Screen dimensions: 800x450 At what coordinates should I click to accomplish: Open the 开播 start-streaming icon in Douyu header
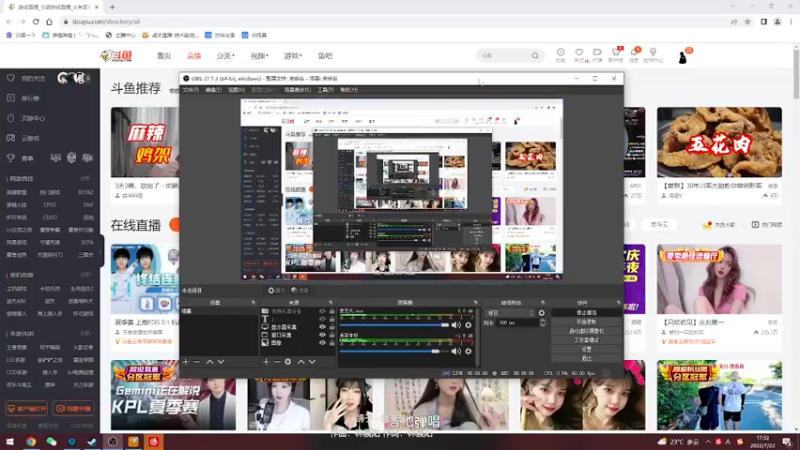click(597, 52)
